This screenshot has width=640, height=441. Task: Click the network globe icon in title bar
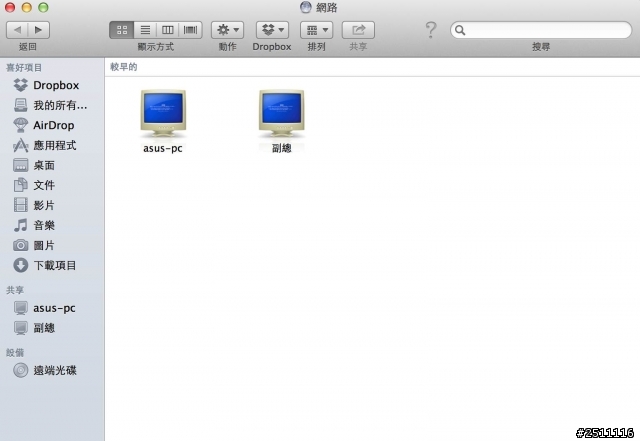click(306, 7)
